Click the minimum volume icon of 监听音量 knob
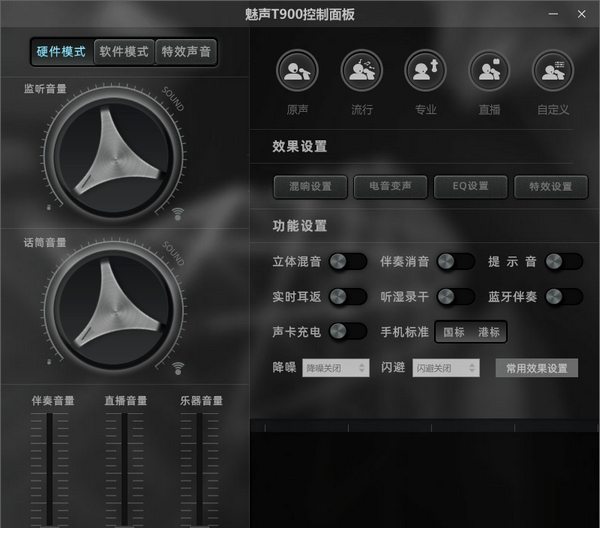Viewport: 600px width, 549px height. pos(49,207)
